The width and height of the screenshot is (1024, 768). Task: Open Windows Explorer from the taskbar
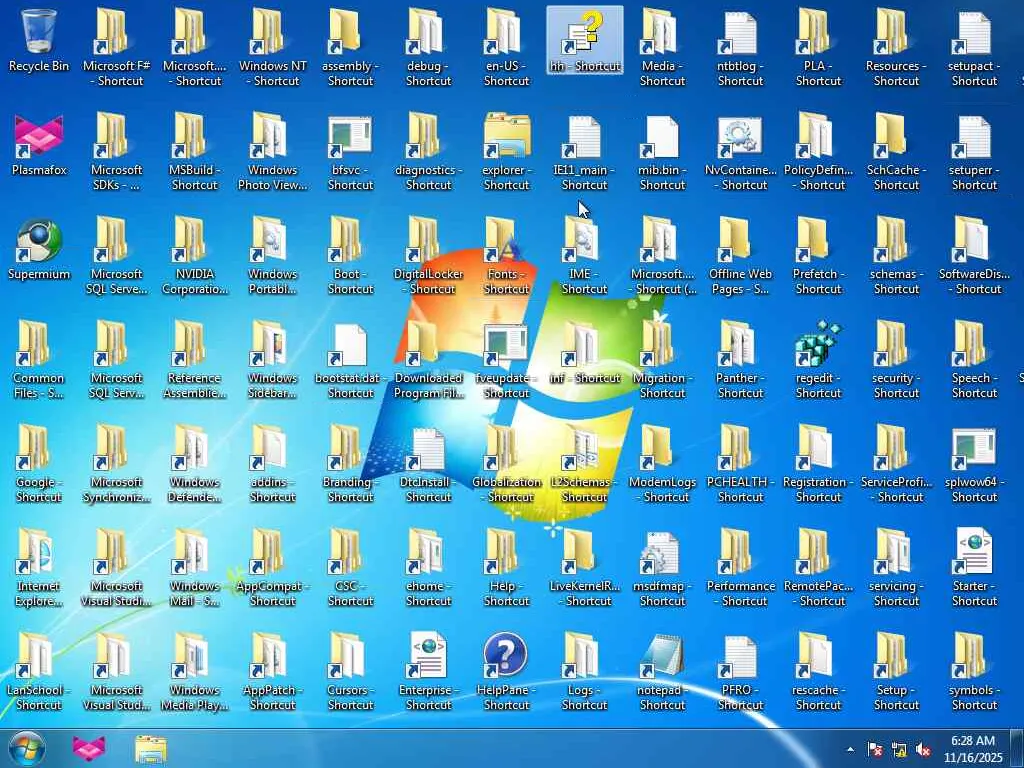point(151,748)
